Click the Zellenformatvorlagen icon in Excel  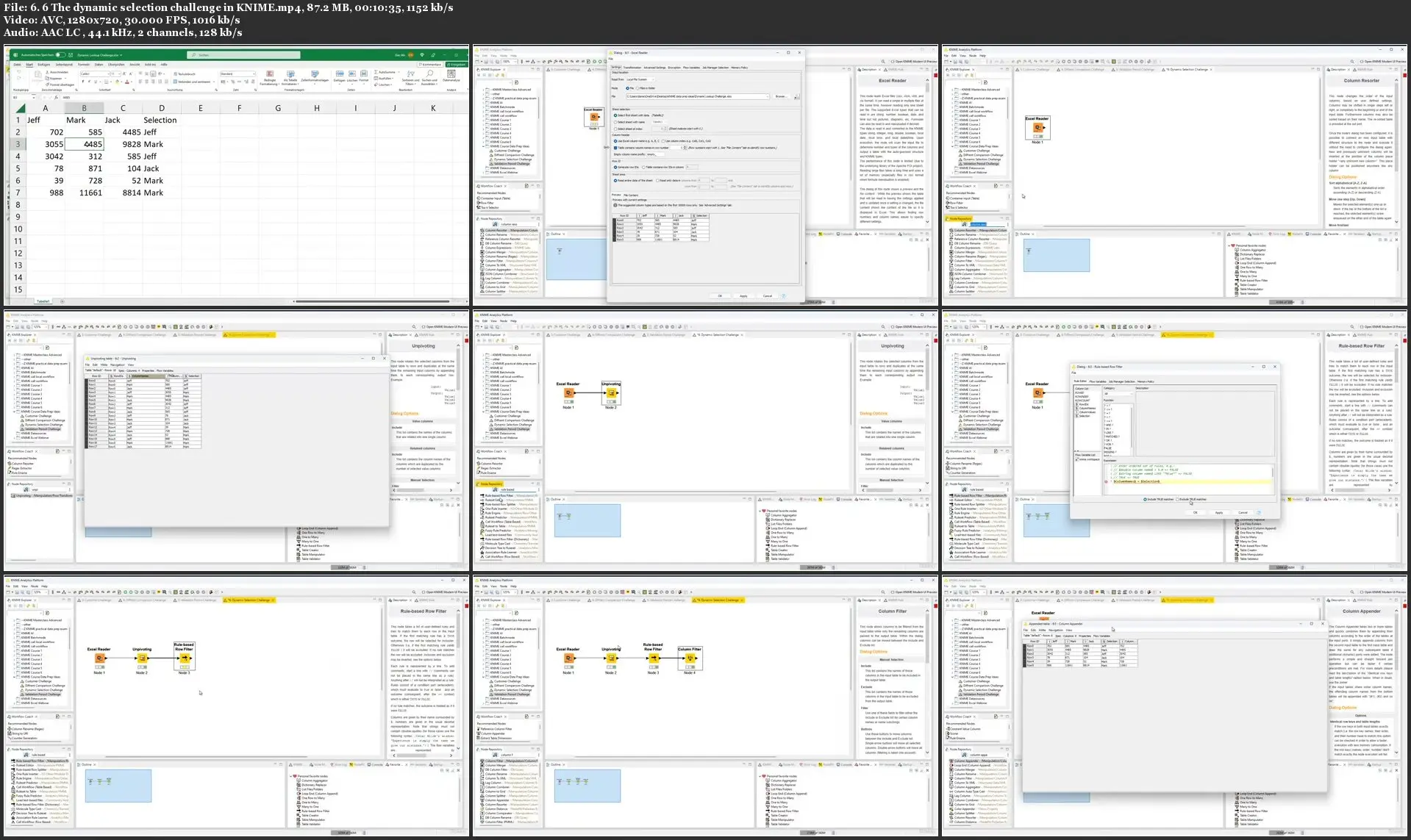coord(315,73)
